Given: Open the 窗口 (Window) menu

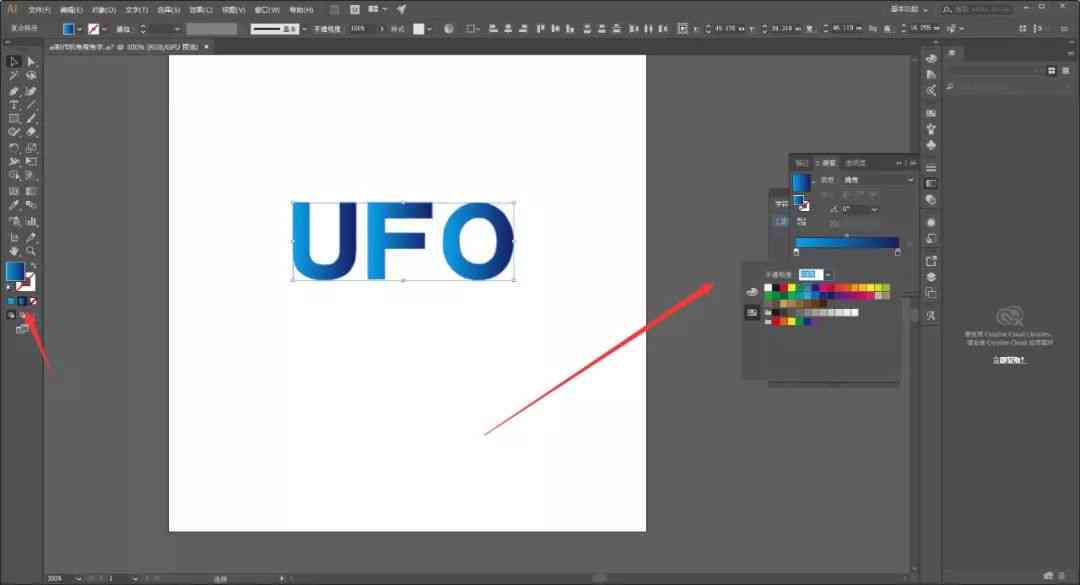Looking at the screenshot, I should [267, 10].
